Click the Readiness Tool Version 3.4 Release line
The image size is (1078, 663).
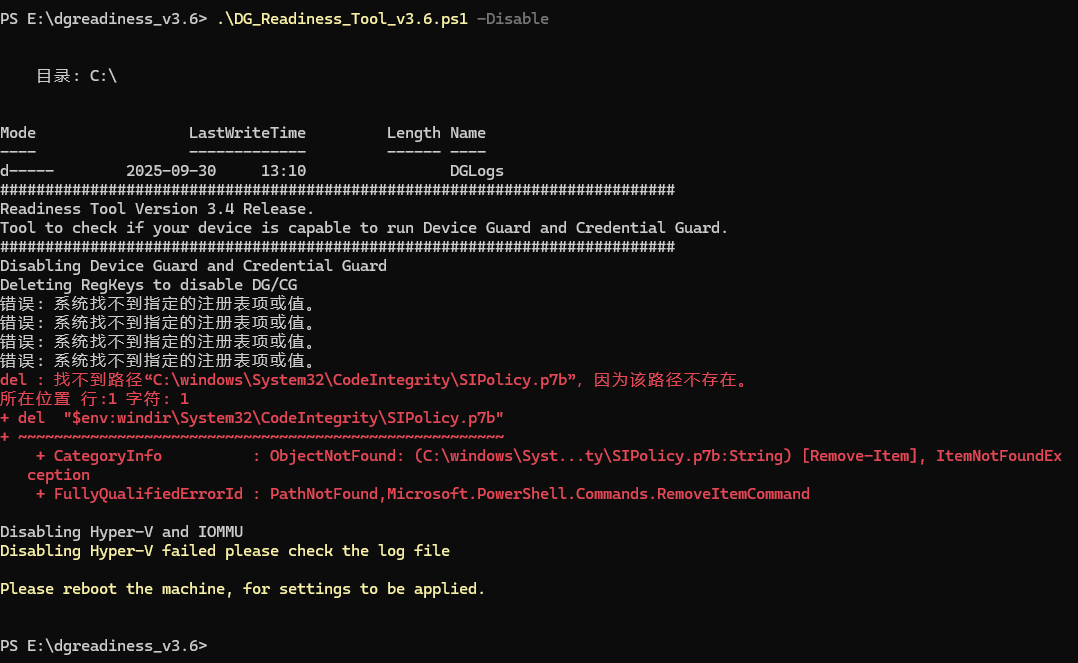(x=157, y=209)
